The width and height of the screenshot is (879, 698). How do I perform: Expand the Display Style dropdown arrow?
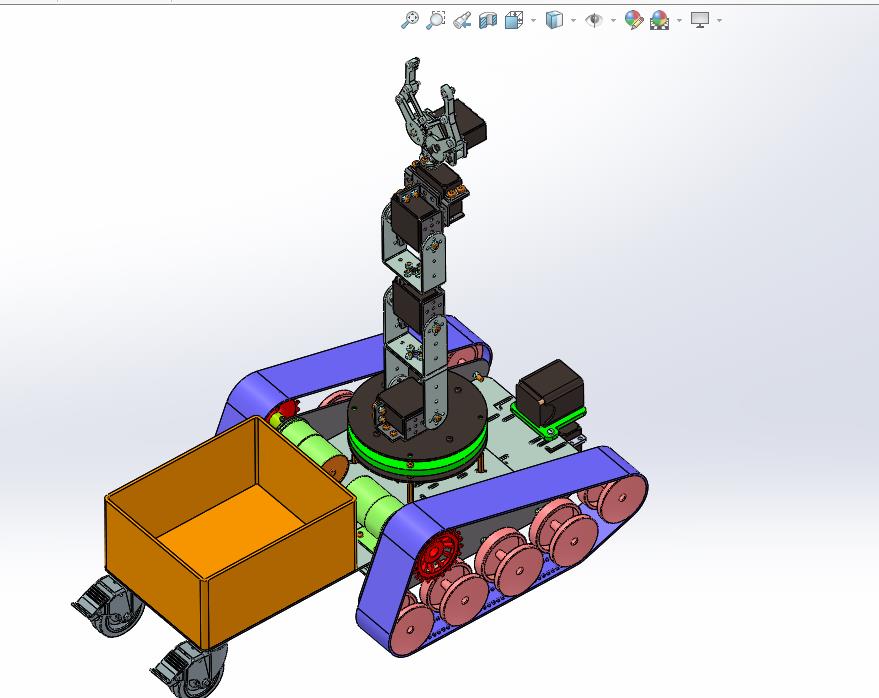(x=573, y=21)
